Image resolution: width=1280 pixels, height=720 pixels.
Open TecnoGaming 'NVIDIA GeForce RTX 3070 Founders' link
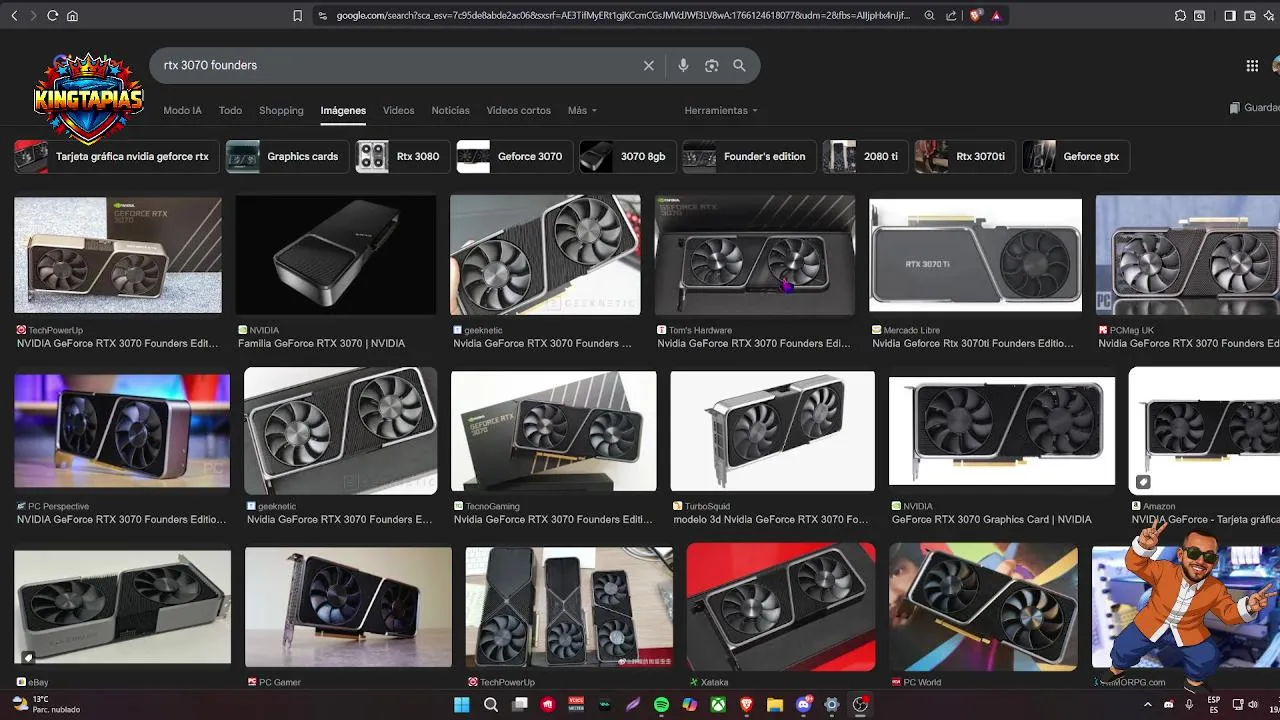coord(553,519)
